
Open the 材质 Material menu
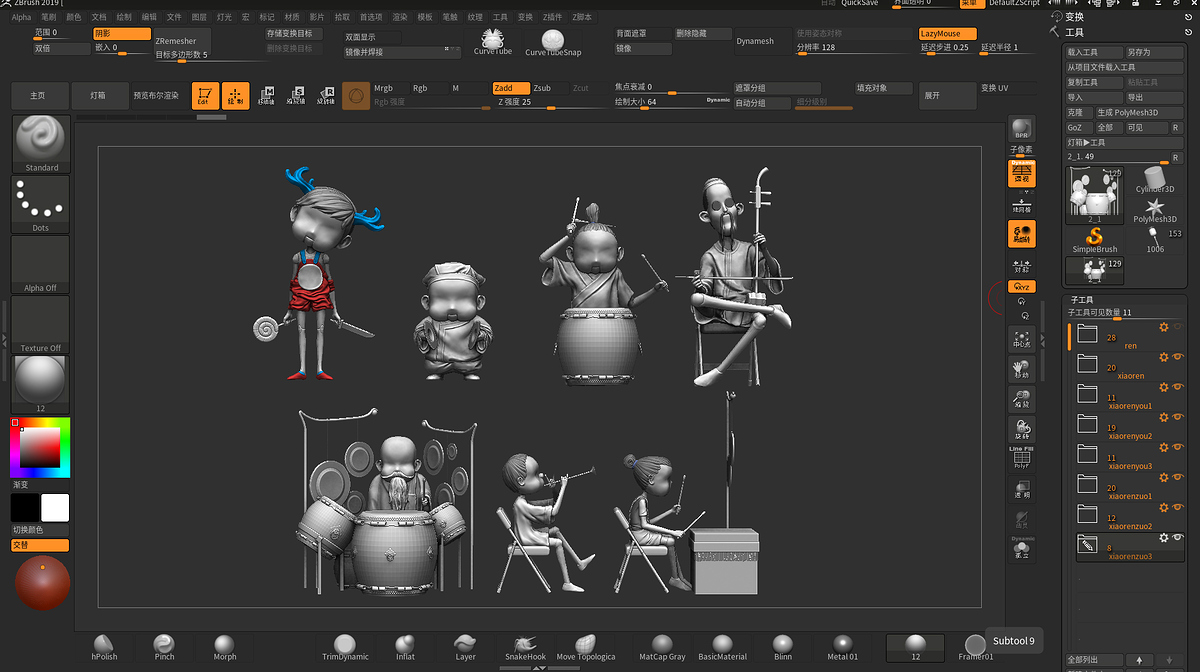(292, 17)
